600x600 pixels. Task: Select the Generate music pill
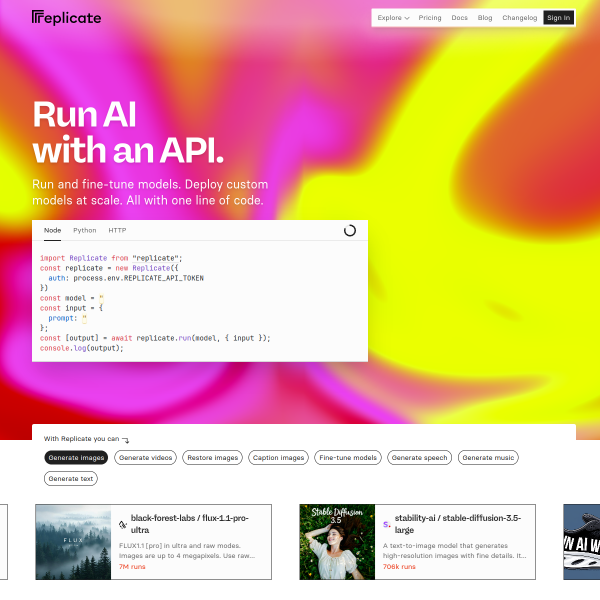coord(488,458)
